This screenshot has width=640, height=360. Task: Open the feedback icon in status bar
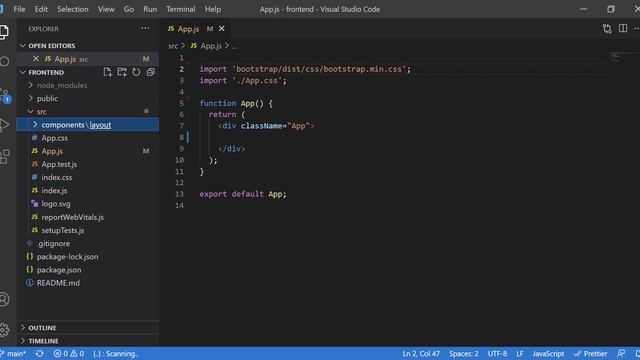tap(621, 353)
